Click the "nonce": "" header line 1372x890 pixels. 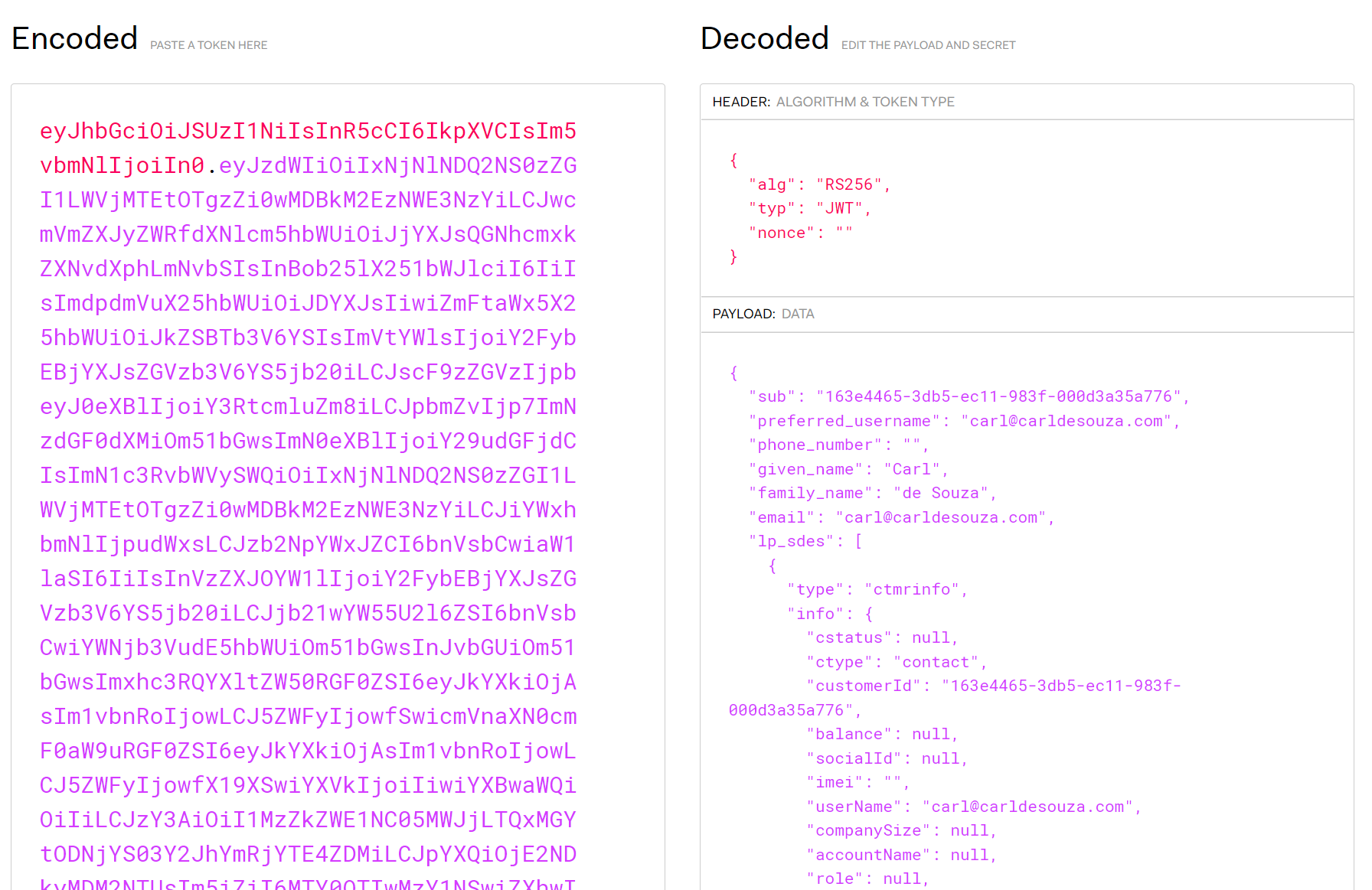tap(800, 233)
